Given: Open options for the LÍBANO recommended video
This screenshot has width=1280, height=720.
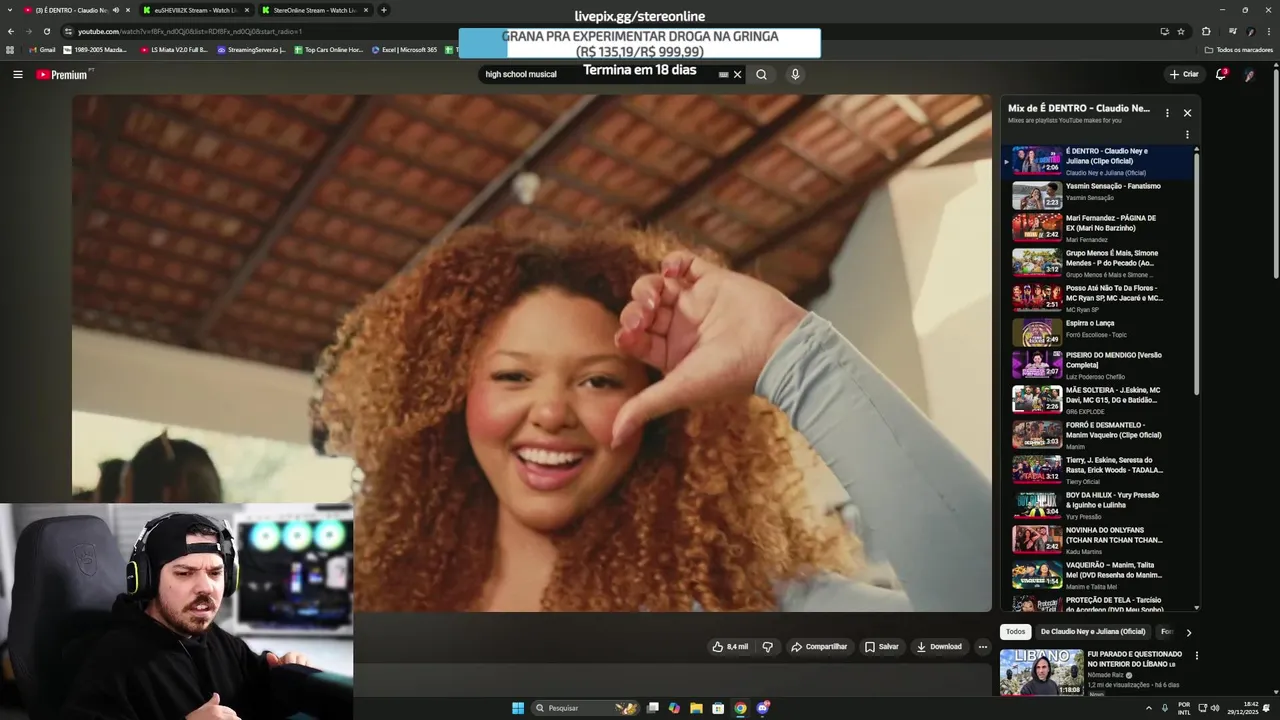Looking at the screenshot, I should point(1196,656).
